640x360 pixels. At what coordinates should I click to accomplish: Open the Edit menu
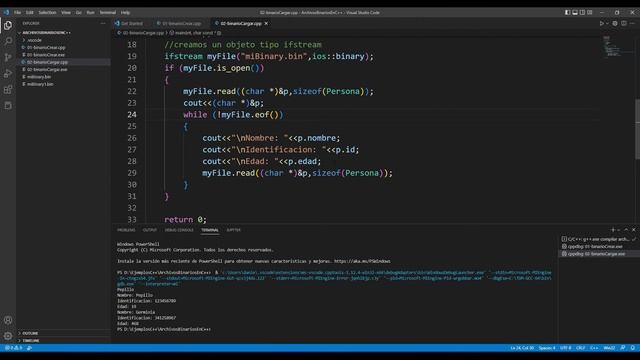click(29, 12)
